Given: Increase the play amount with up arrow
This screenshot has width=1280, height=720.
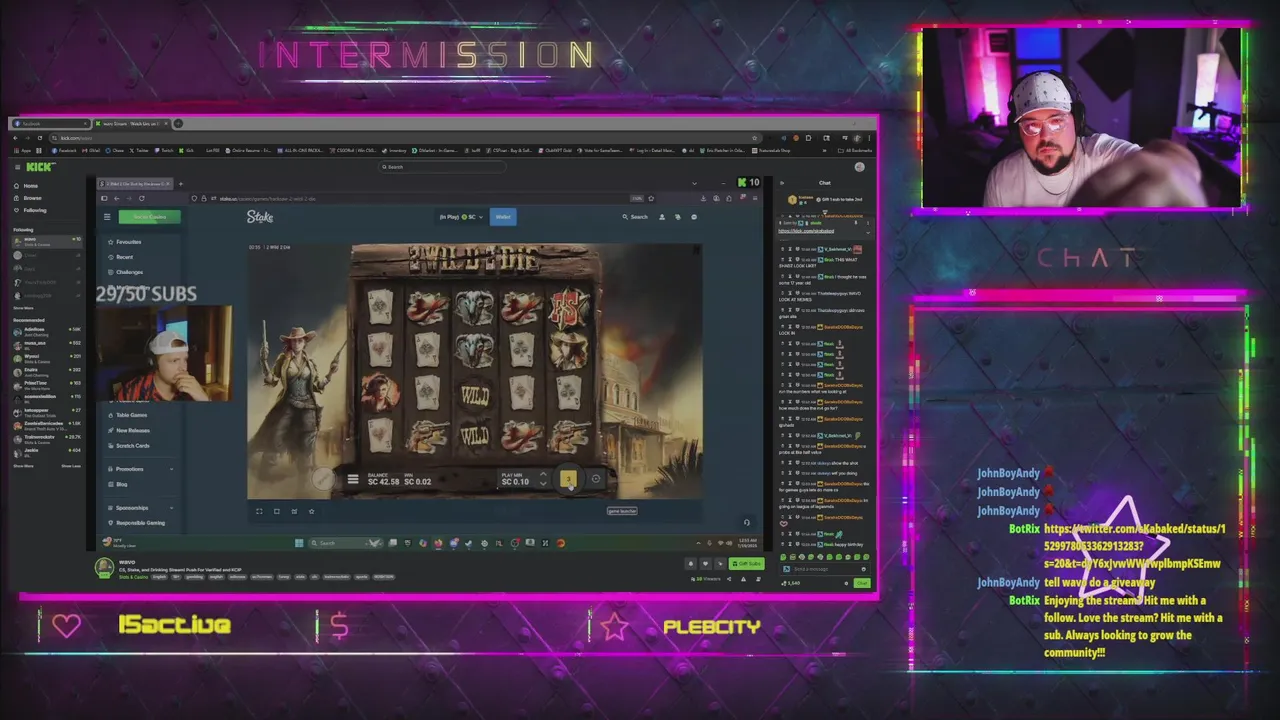Looking at the screenshot, I should [543, 476].
